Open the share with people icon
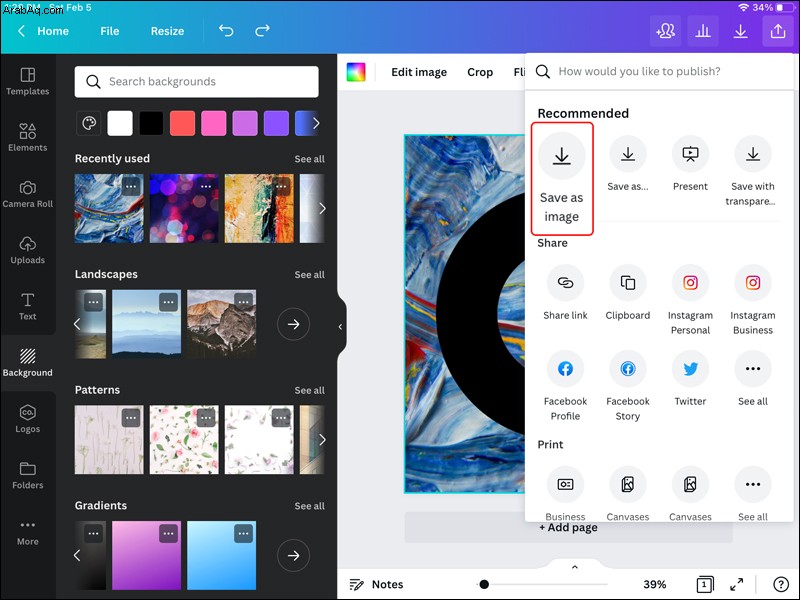This screenshot has width=800, height=600. 666,31
